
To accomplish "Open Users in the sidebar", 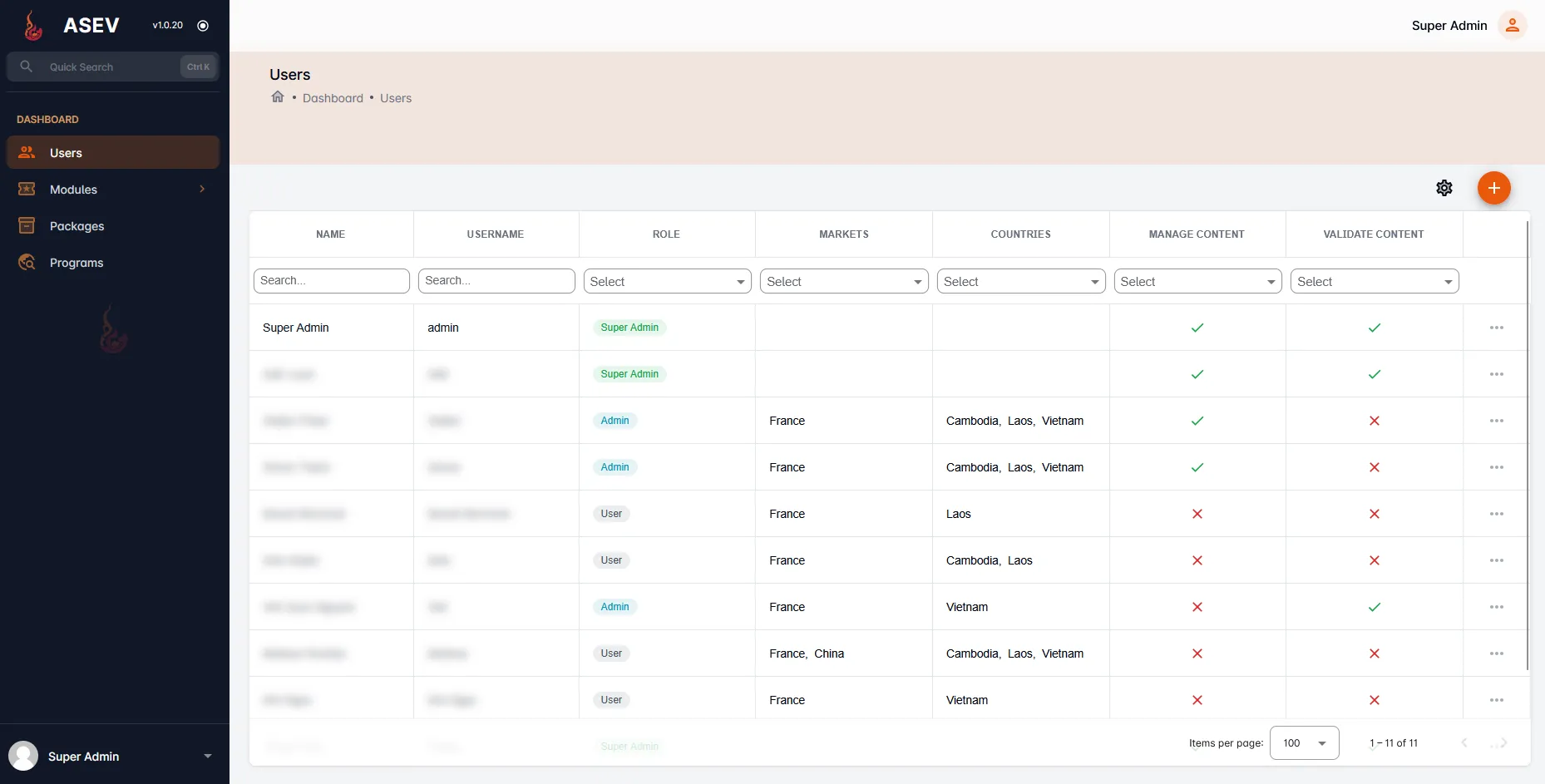I will pyautogui.click(x=113, y=153).
